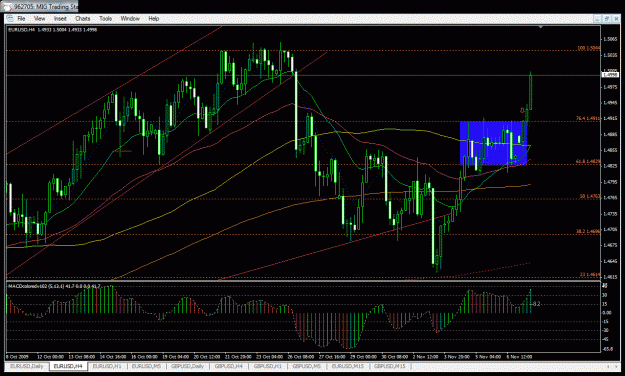Open the File menu
The image size is (625, 376).
(21, 18)
